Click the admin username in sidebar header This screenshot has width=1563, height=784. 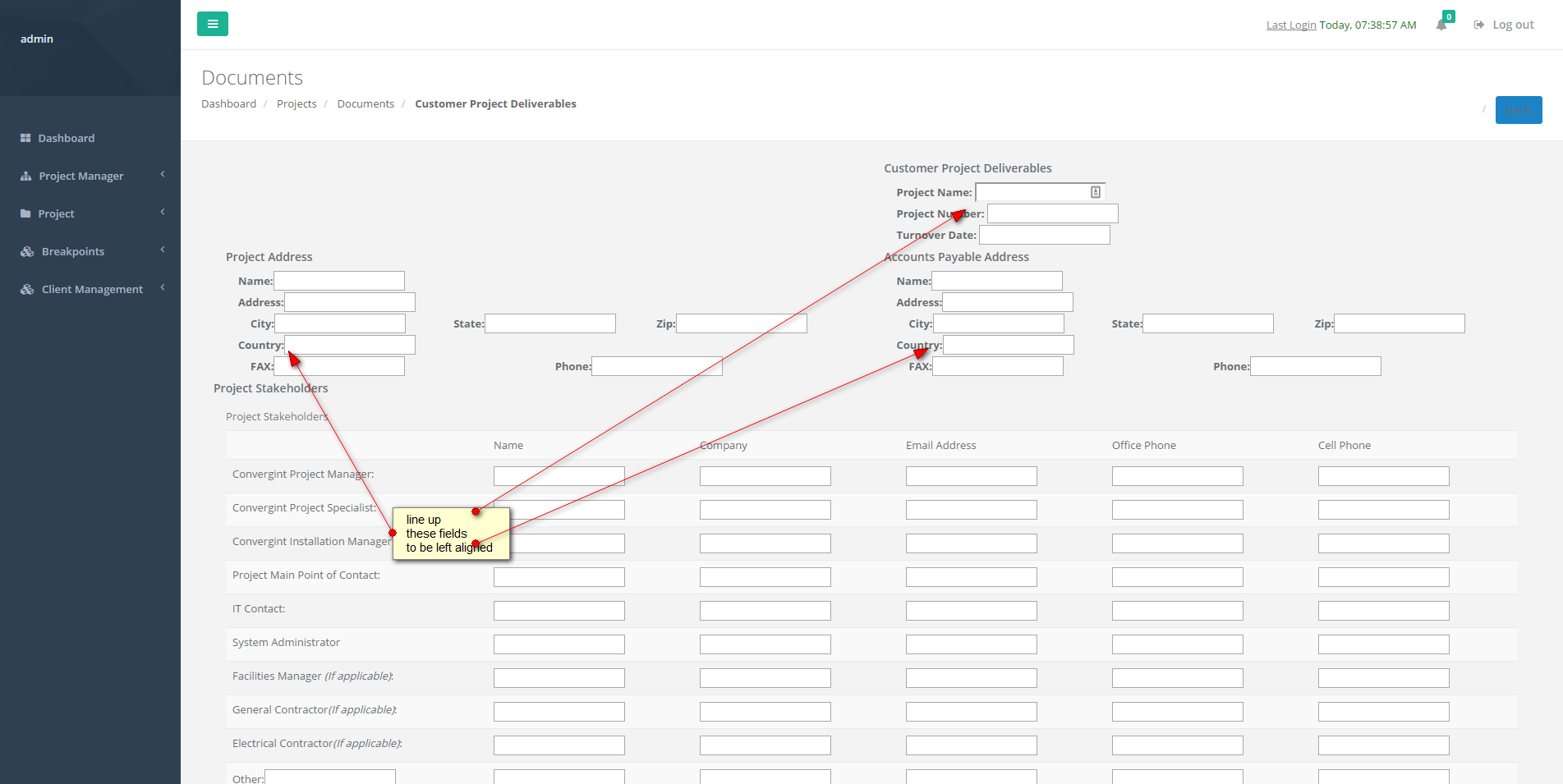click(x=37, y=39)
